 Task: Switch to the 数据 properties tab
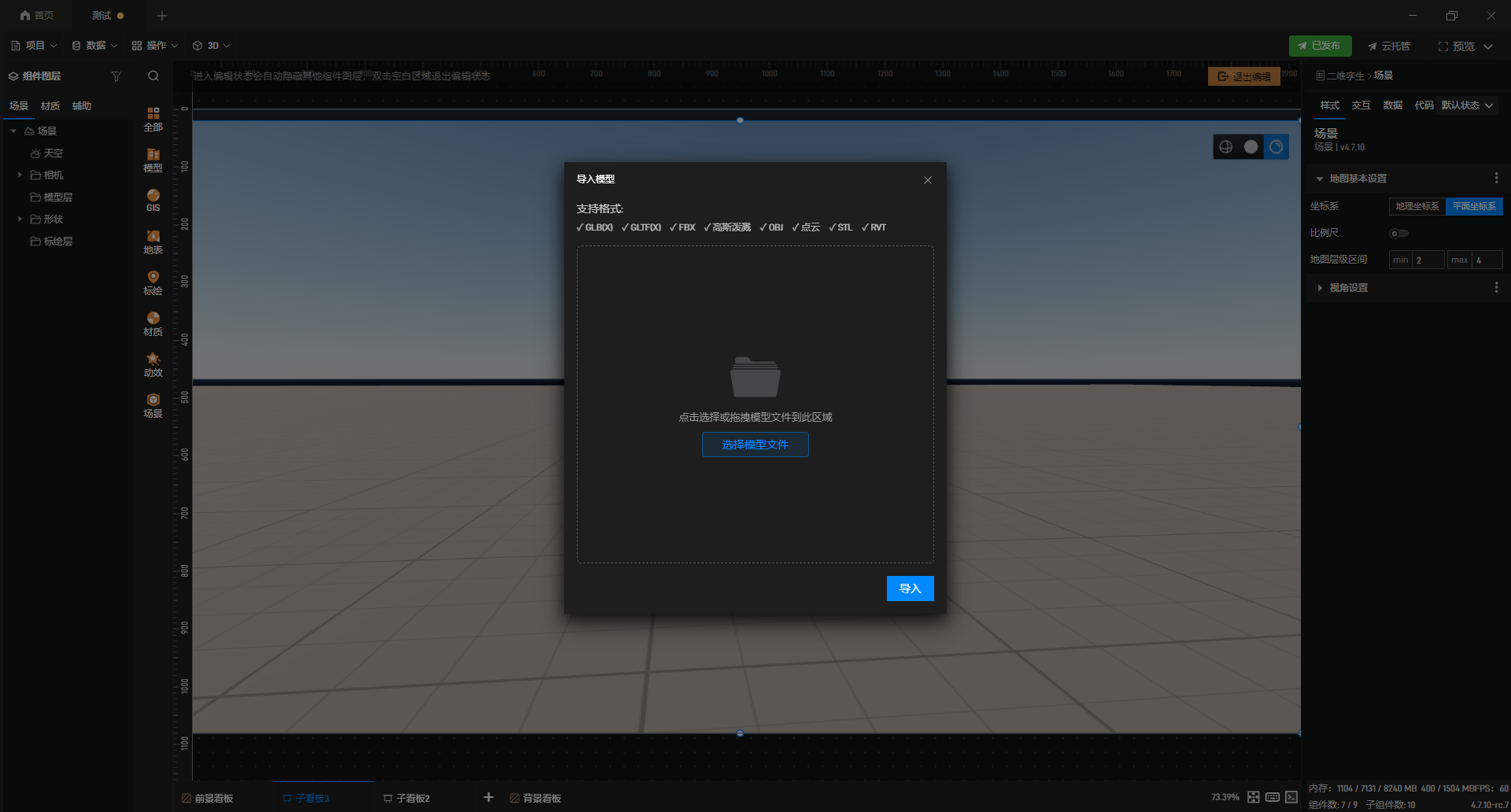coord(1393,105)
